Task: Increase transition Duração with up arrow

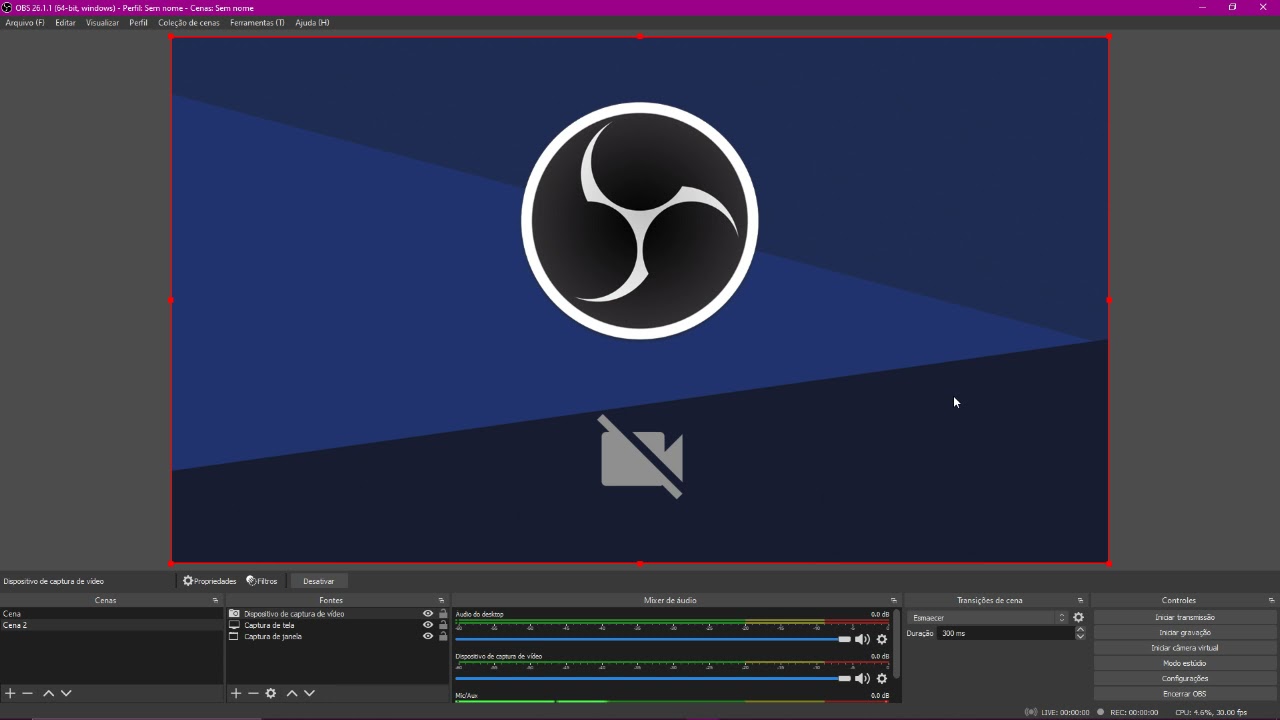Action: (x=1080, y=629)
